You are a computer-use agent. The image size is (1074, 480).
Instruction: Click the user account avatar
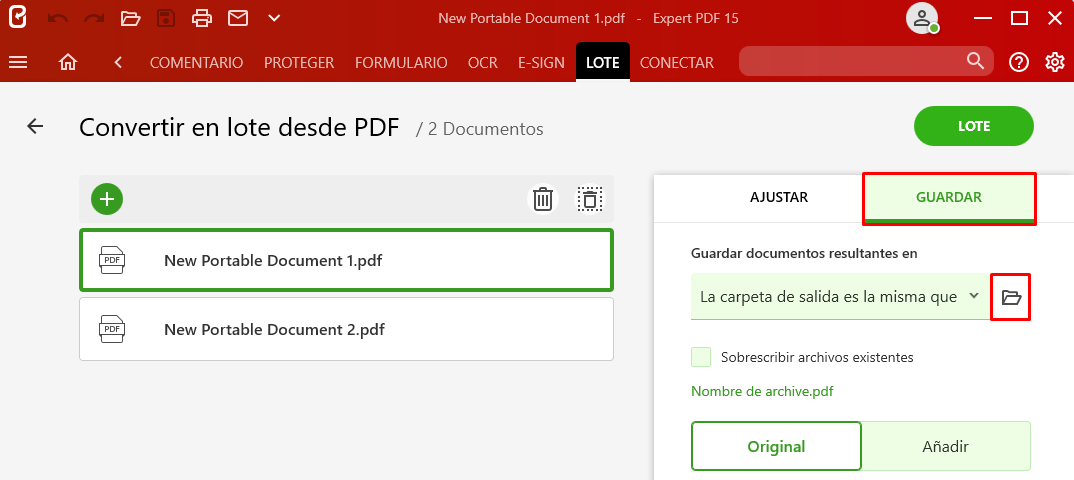point(922,18)
